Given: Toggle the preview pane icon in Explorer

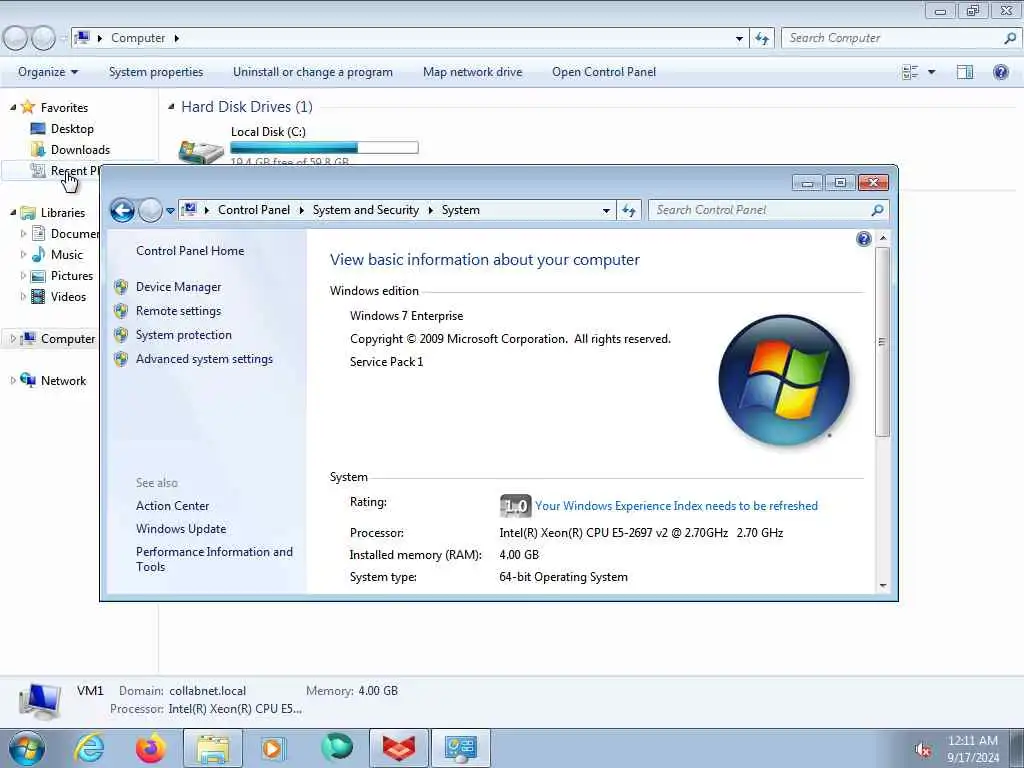Looking at the screenshot, I should pos(965,72).
